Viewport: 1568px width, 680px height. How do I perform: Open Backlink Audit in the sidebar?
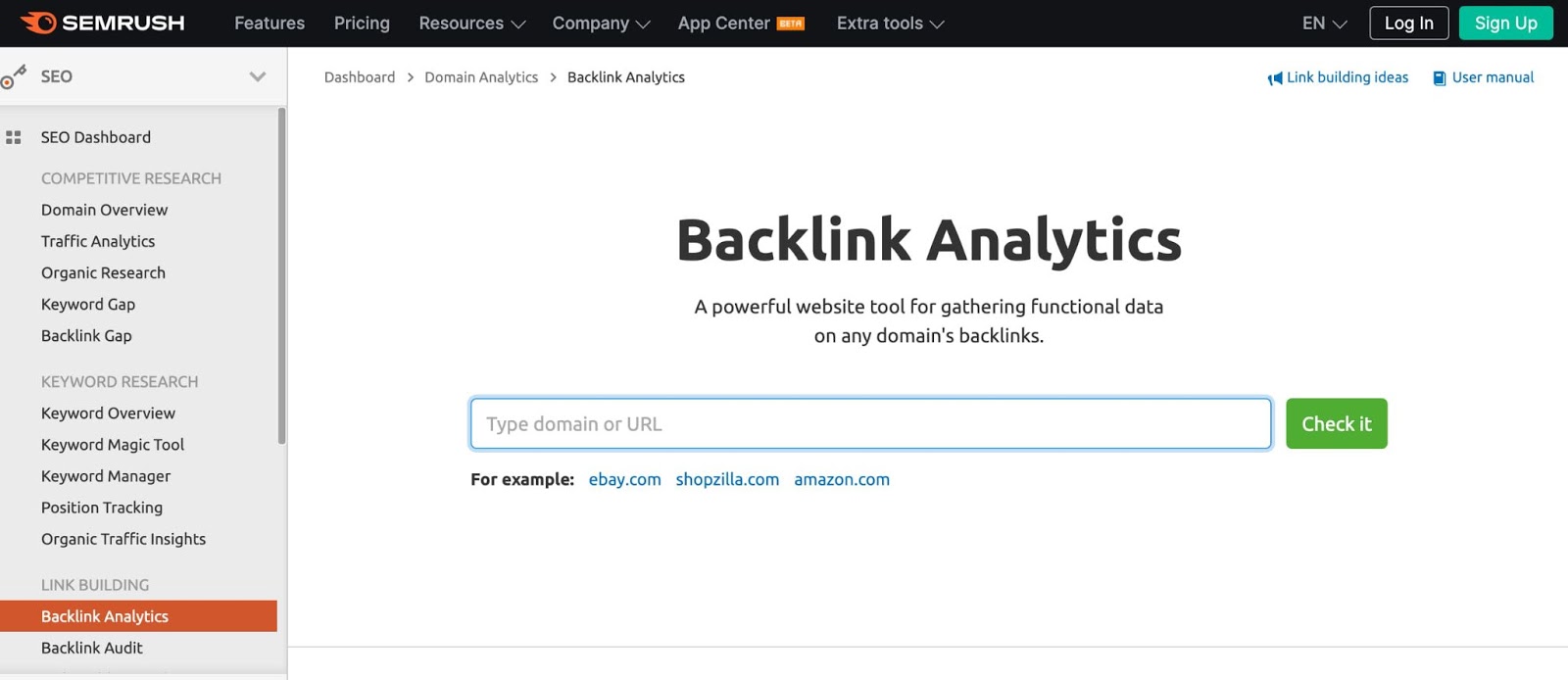(x=92, y=648)
